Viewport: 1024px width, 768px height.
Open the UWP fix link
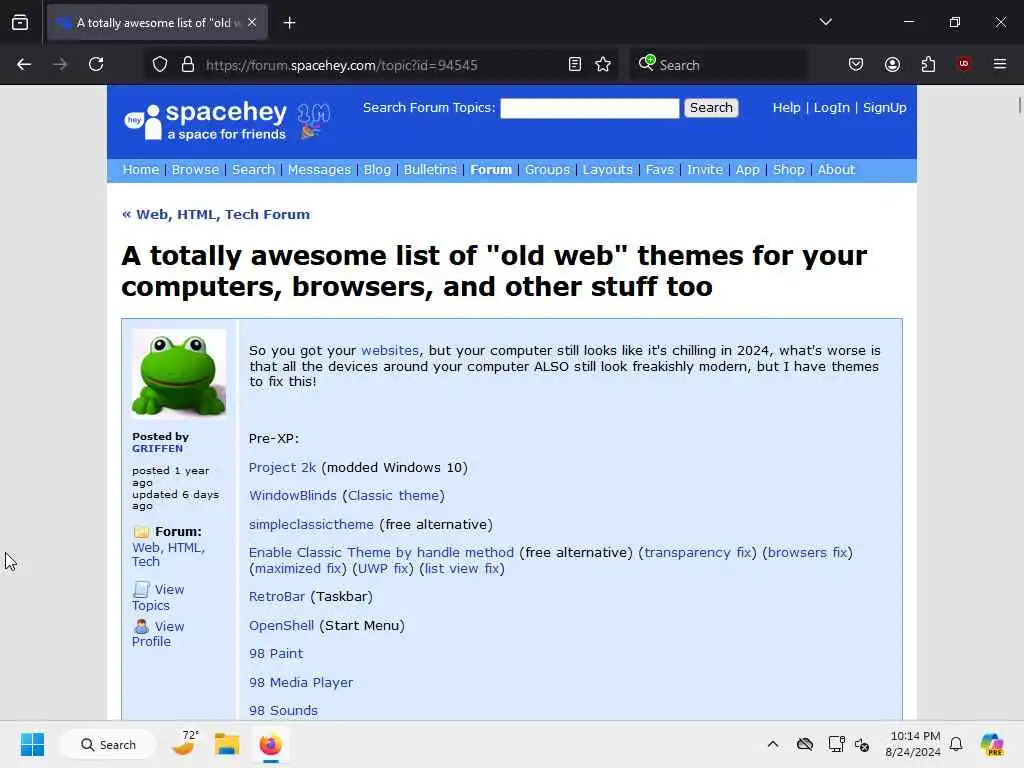tap(383, 569)
